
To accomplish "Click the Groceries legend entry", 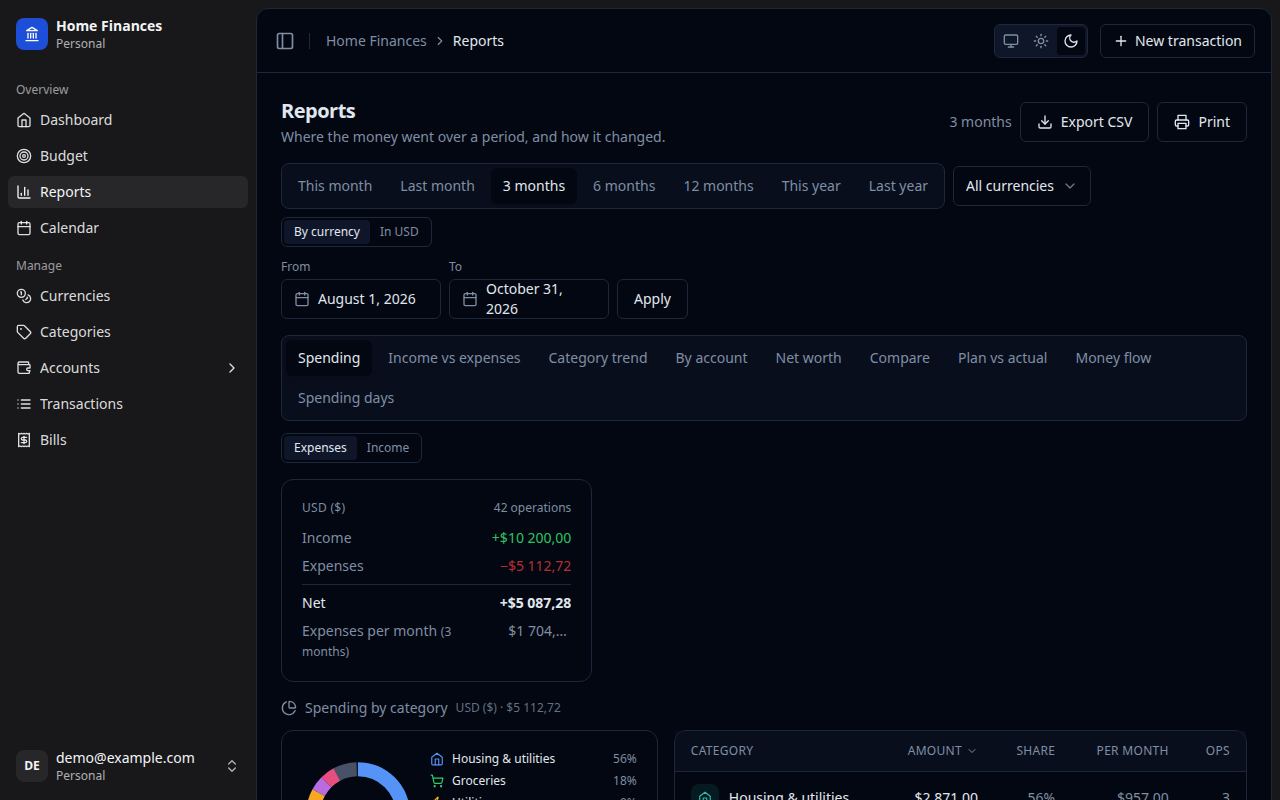I will [x=533, y=781].
